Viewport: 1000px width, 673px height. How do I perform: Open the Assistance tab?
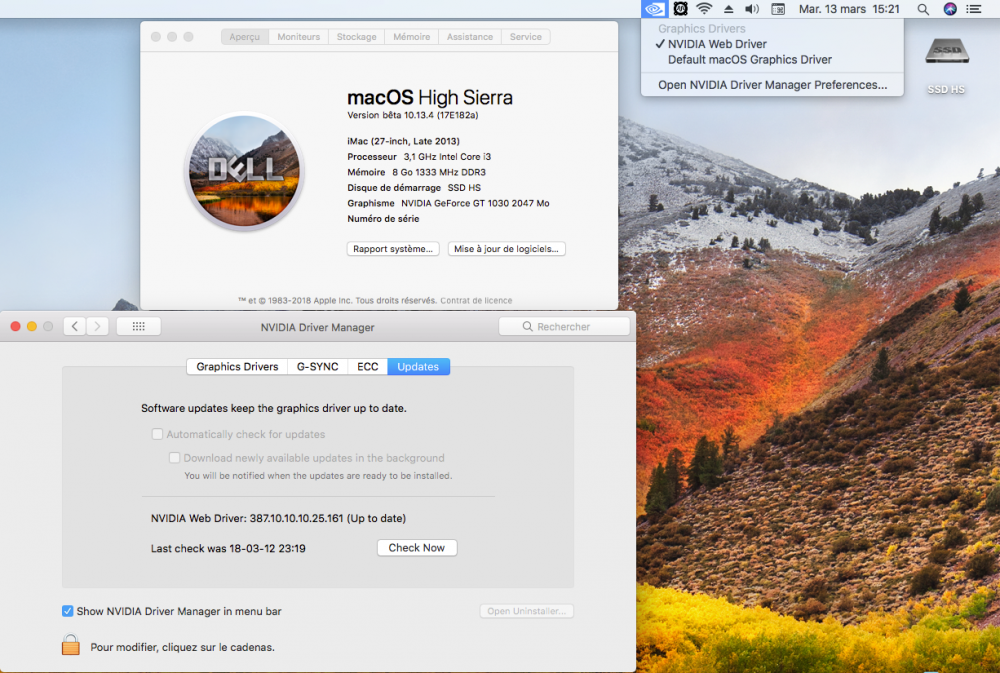[469, 37]
